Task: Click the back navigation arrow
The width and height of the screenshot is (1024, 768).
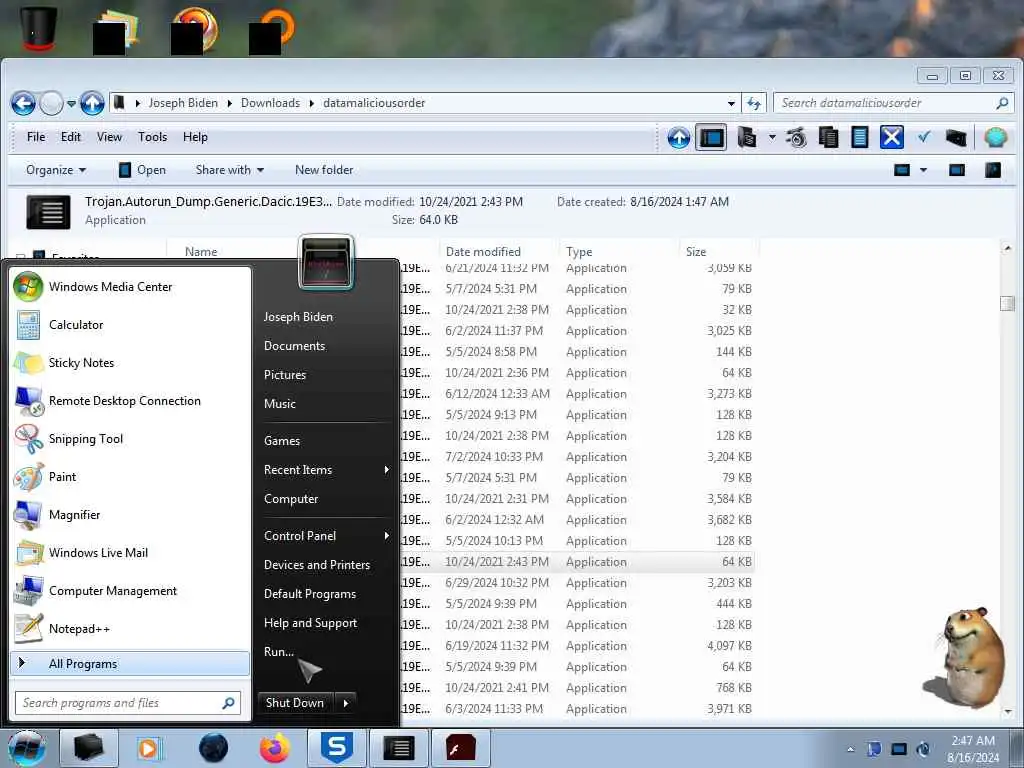Action: coord(23,103)
